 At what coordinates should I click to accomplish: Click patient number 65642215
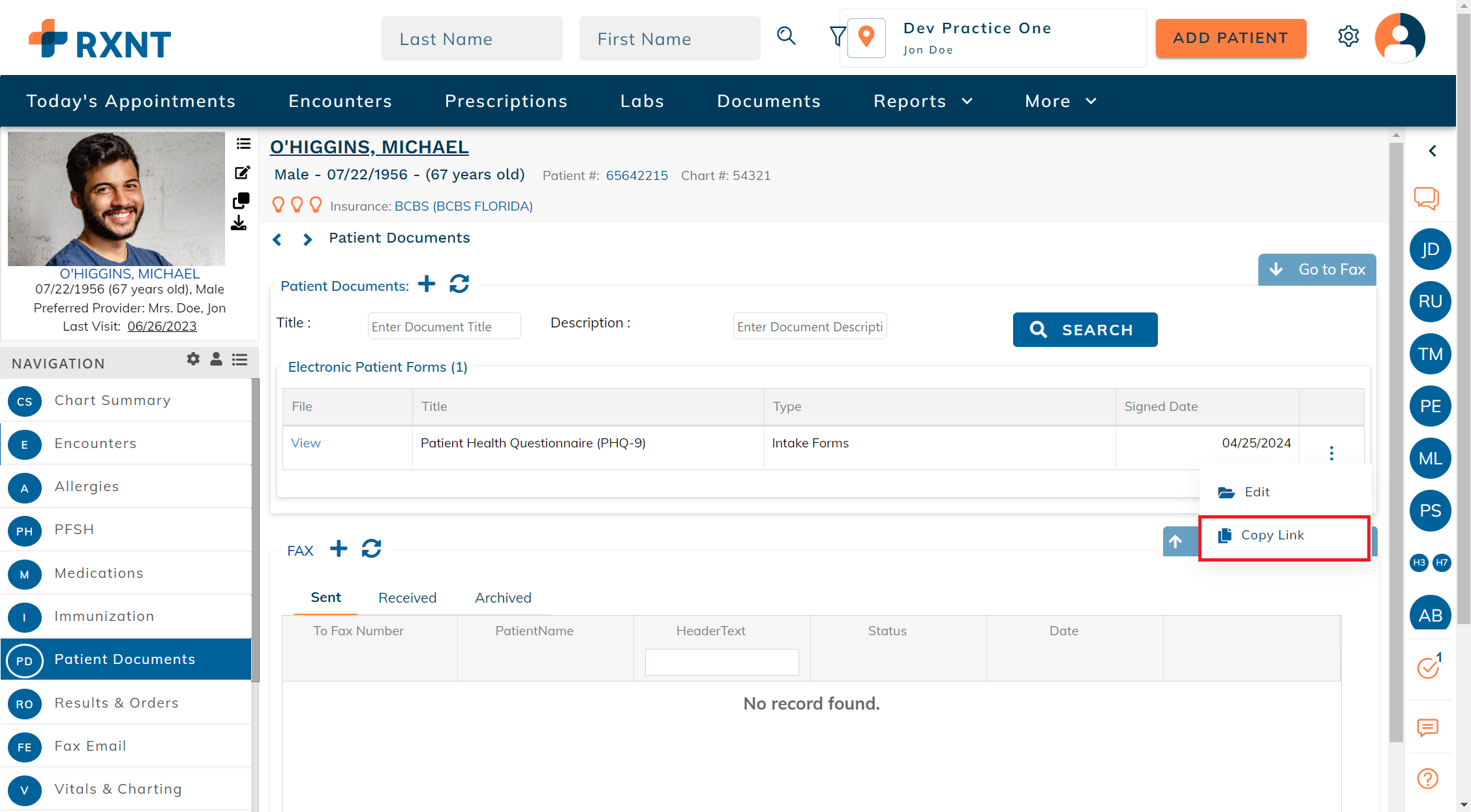pos(637,175)
